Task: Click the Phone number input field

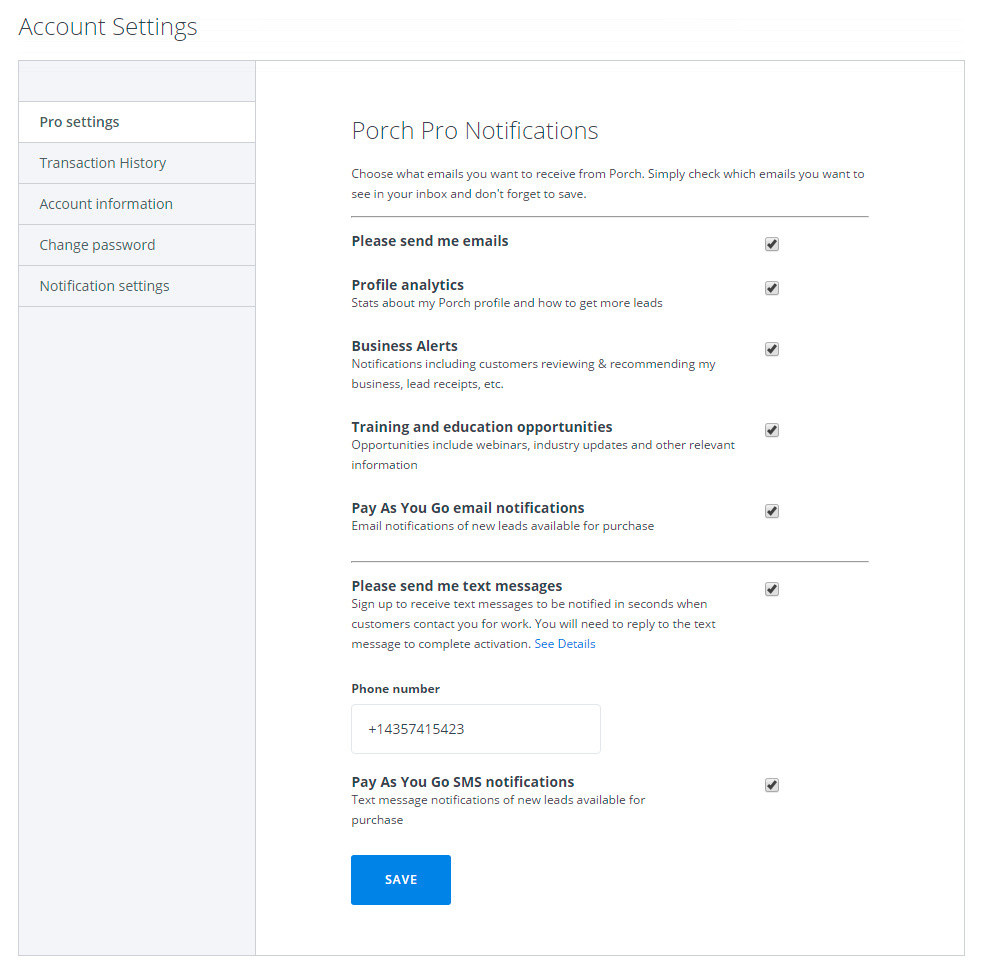Action: pos(476,729)
